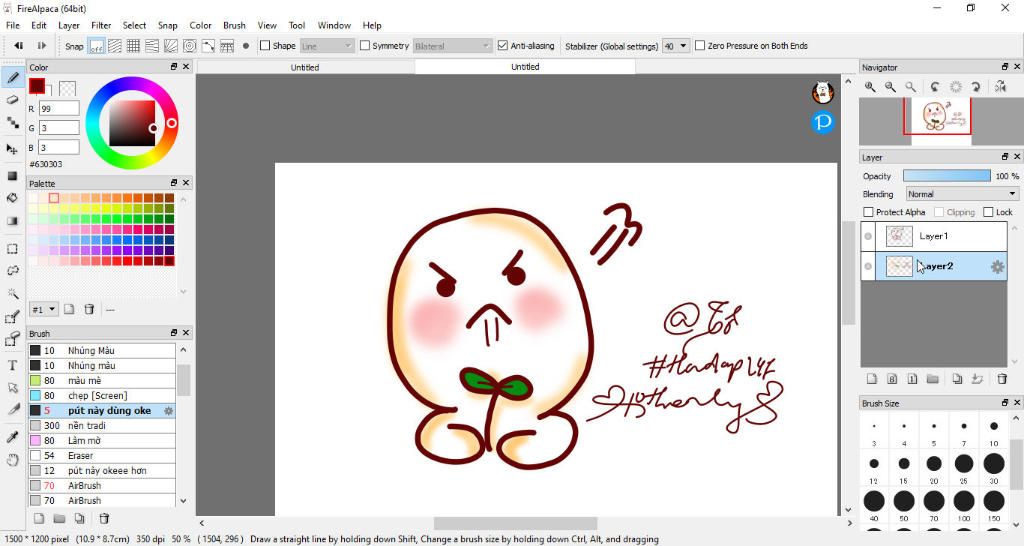Select the transparent color swatch
This screenshot has width=1024, height=546.
point(67,88)
